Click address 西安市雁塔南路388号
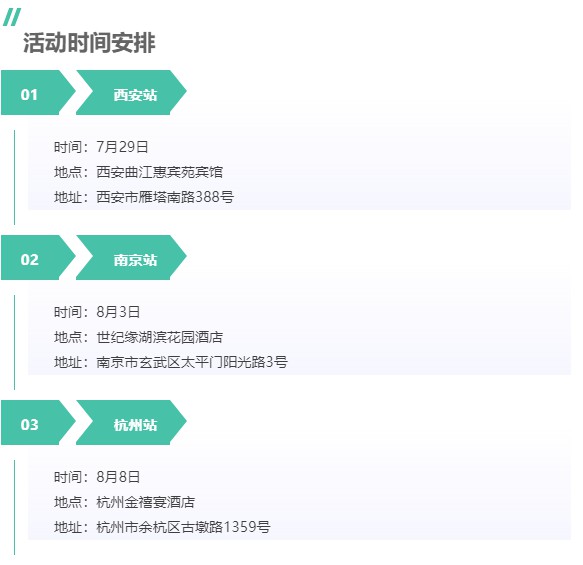This screenshot has height=565, width=583. [x=165, y=197]
